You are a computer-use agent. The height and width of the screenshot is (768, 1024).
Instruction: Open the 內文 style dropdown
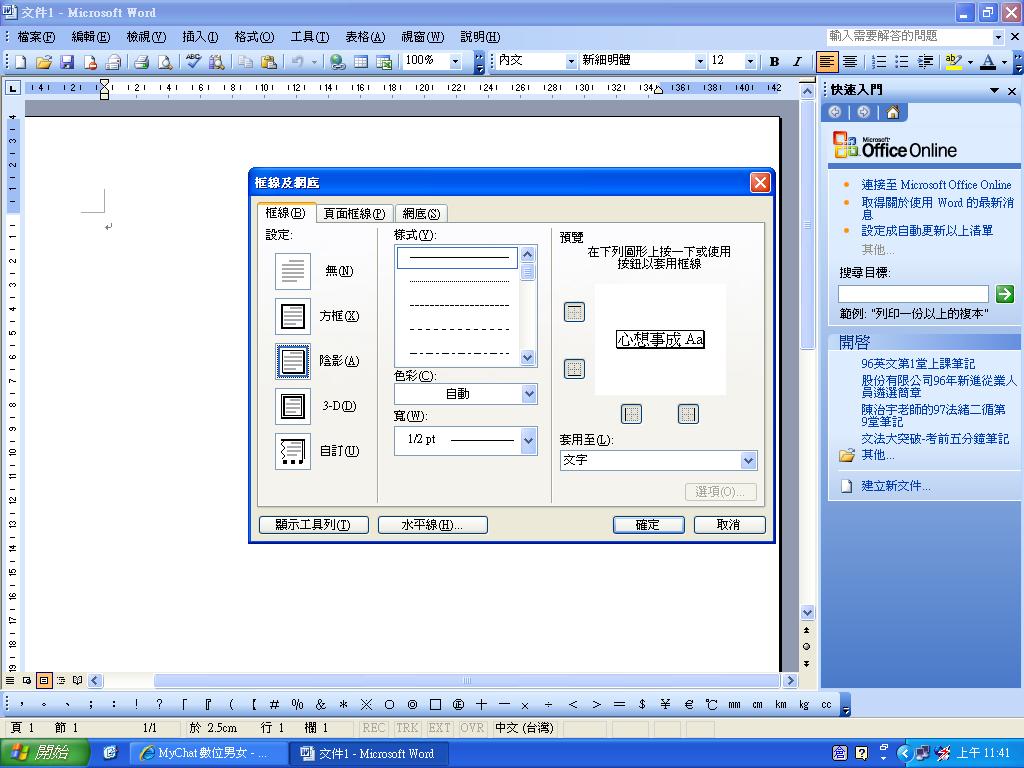(x=571, y=61)
